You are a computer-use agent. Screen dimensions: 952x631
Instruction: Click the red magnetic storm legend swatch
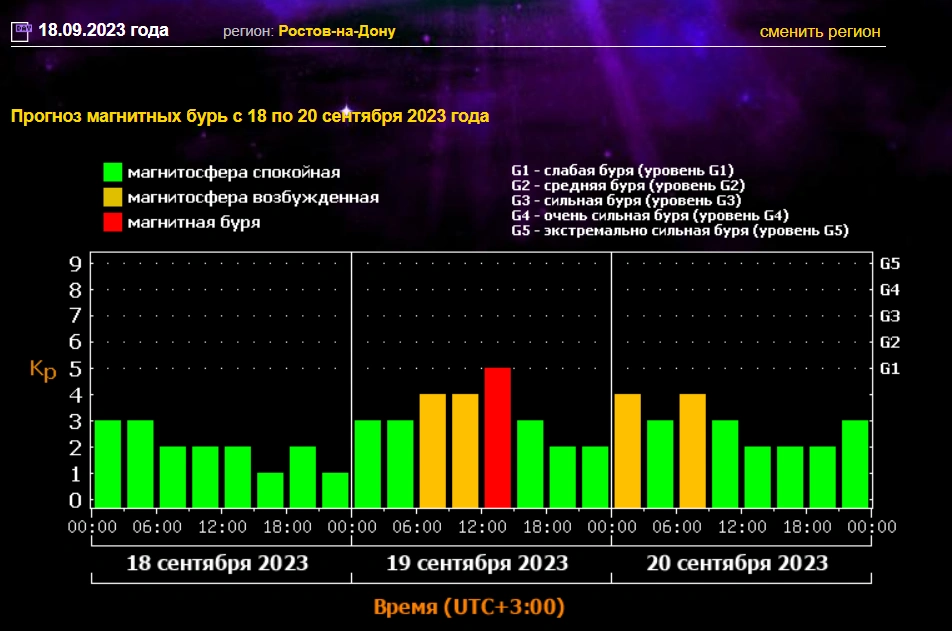(x=113, y=221)
